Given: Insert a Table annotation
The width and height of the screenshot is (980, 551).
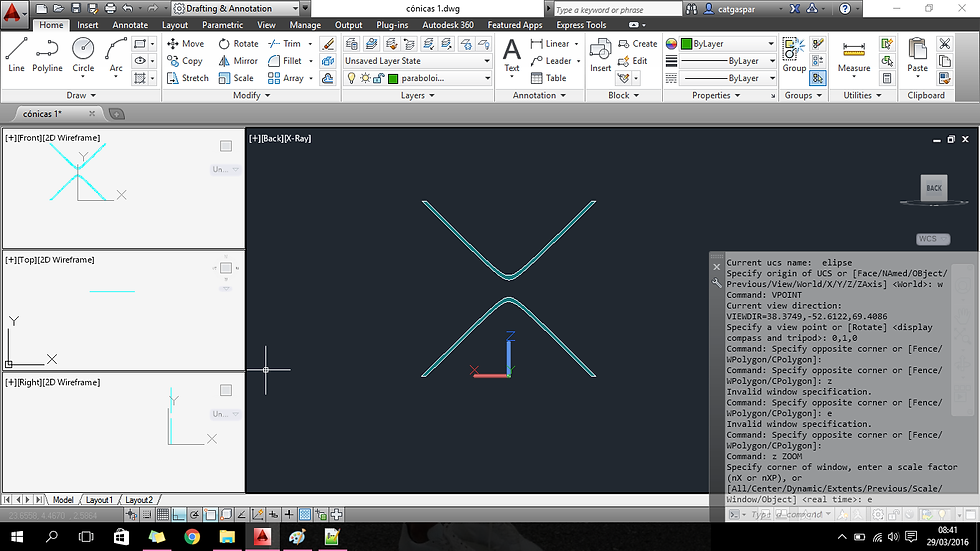Looking at the screenshot, I should pos(549,78).
